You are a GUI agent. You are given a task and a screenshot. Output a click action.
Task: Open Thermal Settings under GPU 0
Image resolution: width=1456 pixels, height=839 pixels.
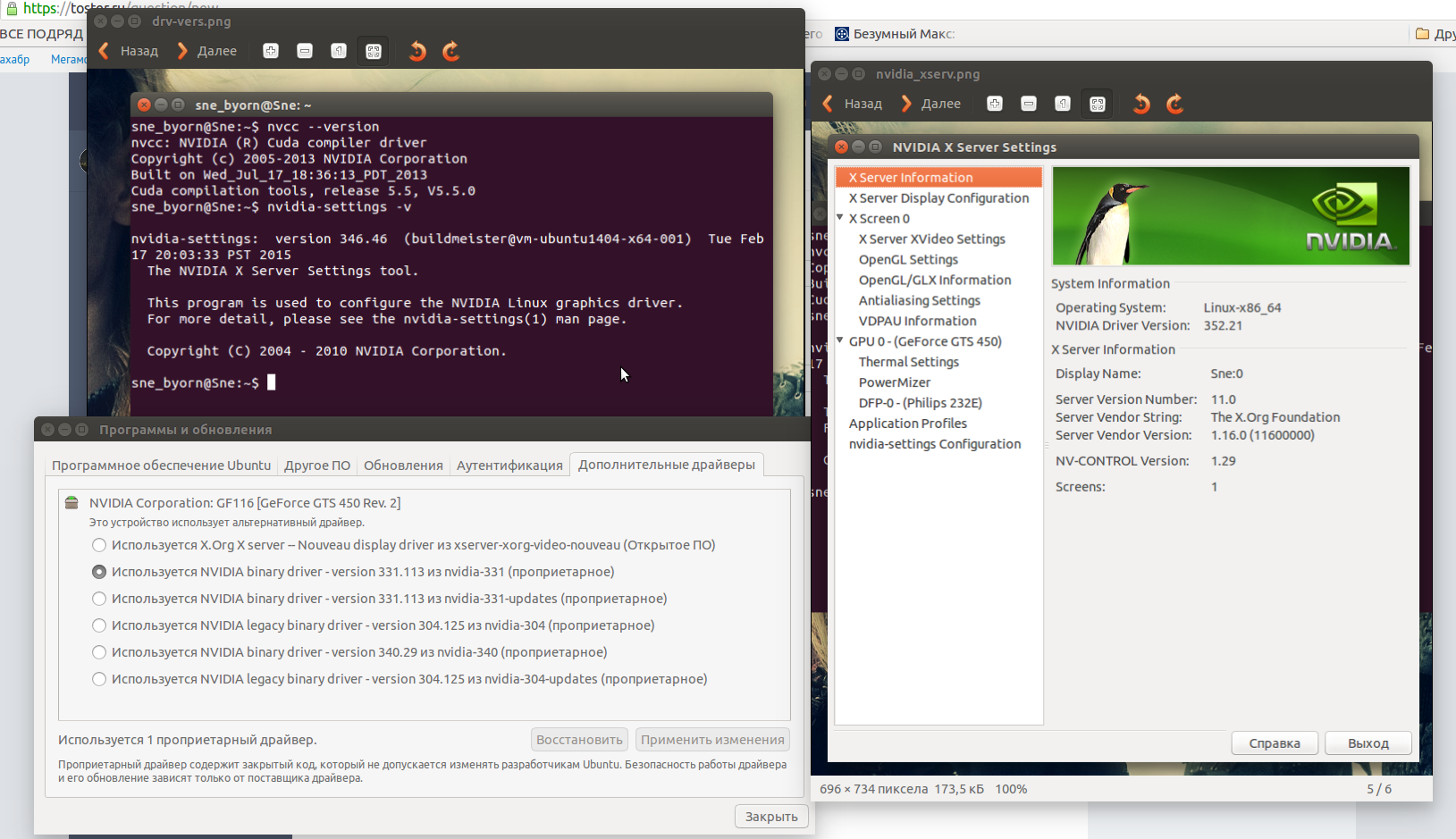coord(909,362)
